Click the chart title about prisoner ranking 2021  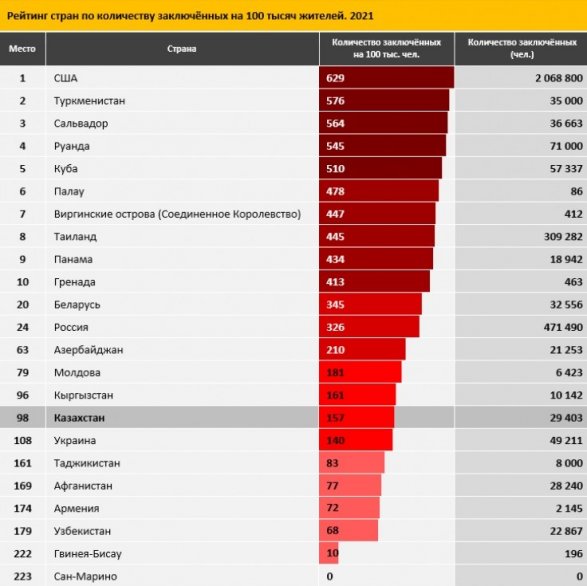[190, 16]
